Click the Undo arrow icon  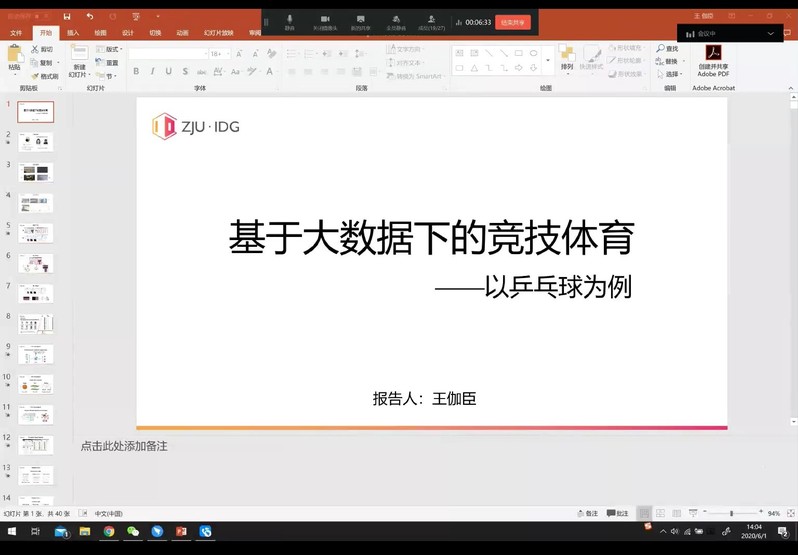point(90,17)
